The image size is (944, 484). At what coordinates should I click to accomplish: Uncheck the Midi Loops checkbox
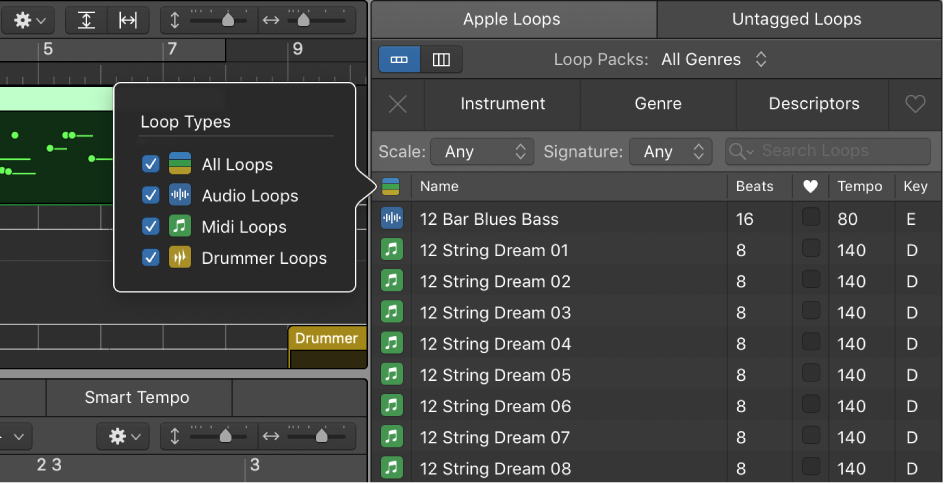151,226
